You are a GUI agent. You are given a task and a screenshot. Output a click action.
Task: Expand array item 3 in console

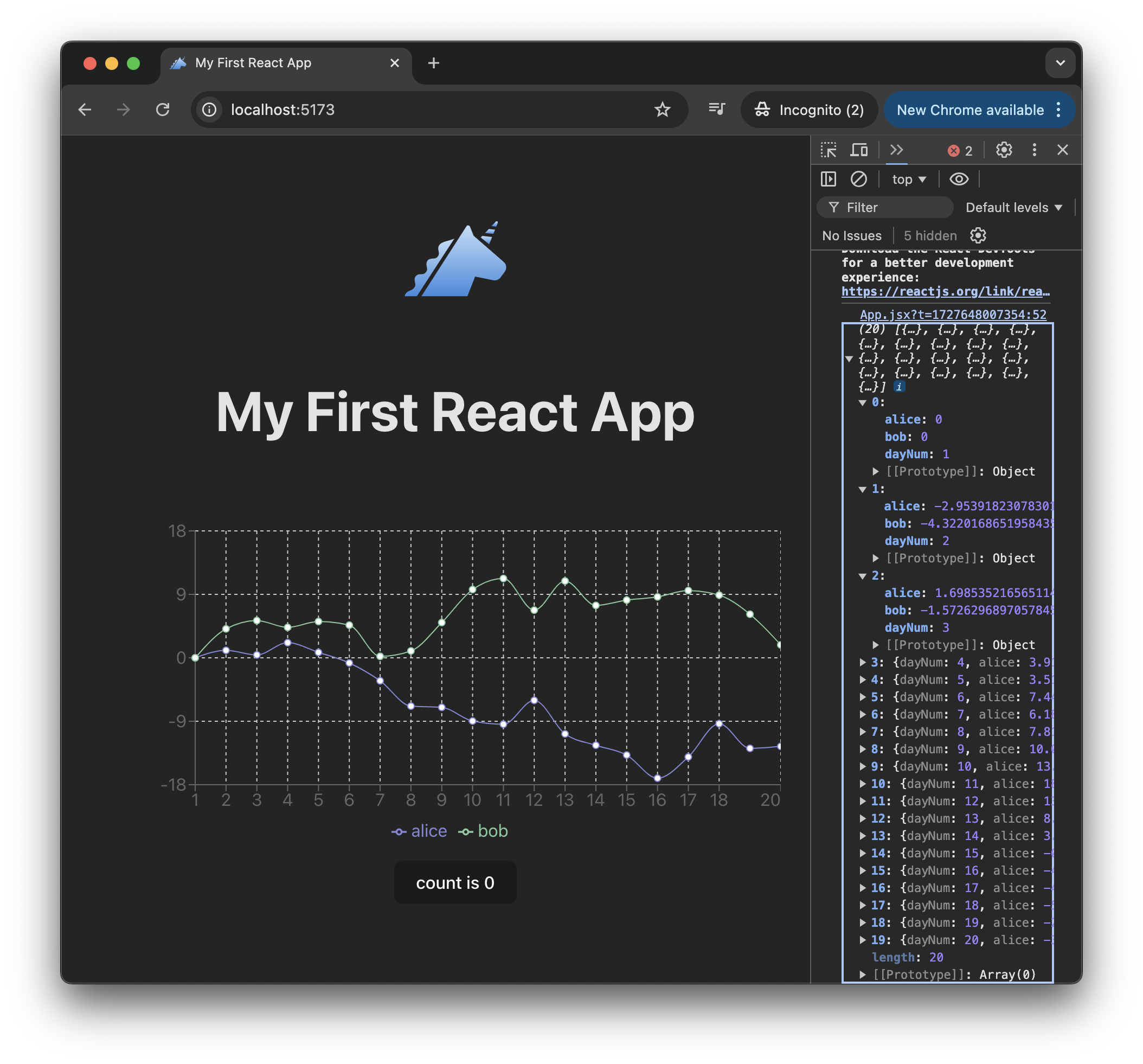(x=863, y=663)
